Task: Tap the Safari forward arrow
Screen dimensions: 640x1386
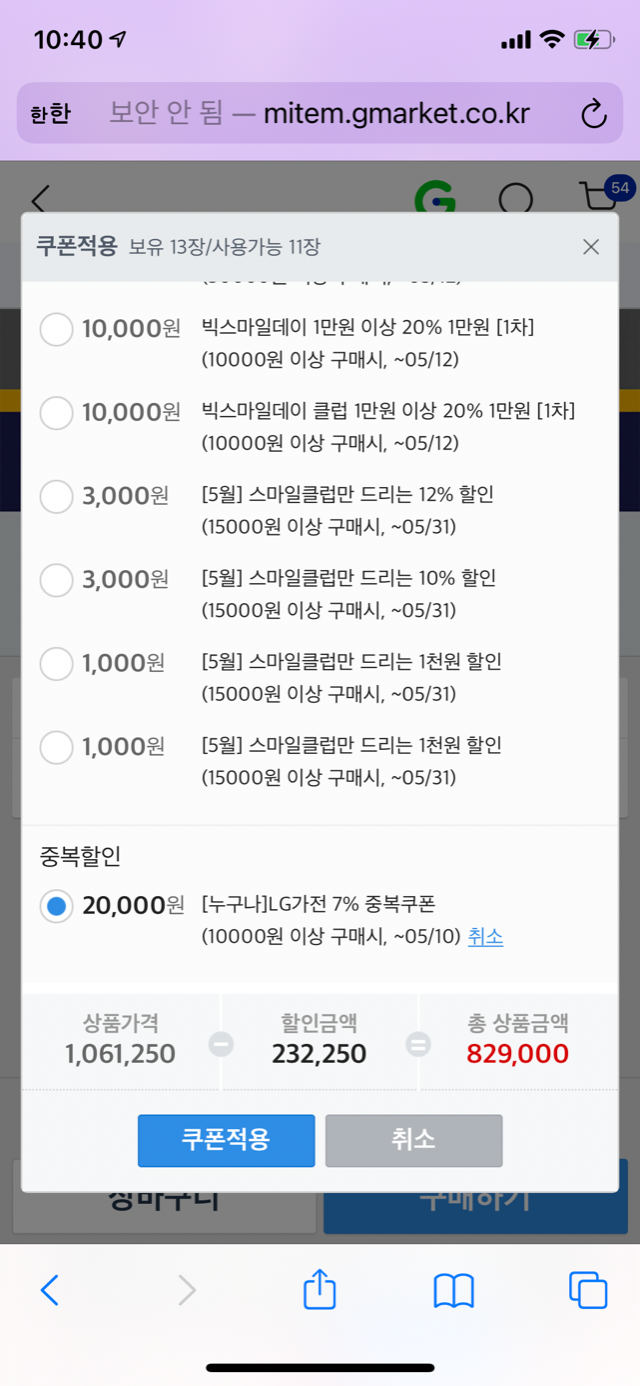Action: coord(186,1290)
